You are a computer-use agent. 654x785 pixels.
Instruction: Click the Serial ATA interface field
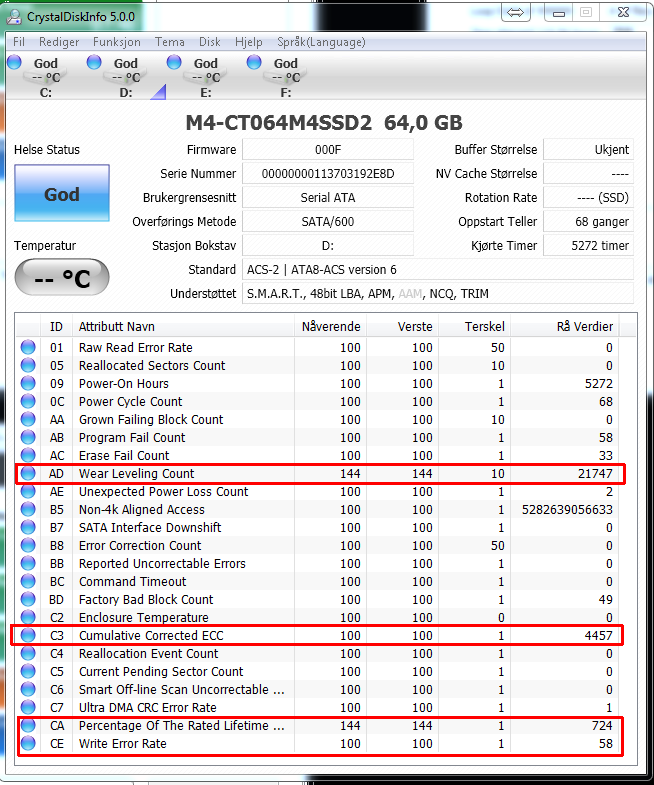point(328,198)
